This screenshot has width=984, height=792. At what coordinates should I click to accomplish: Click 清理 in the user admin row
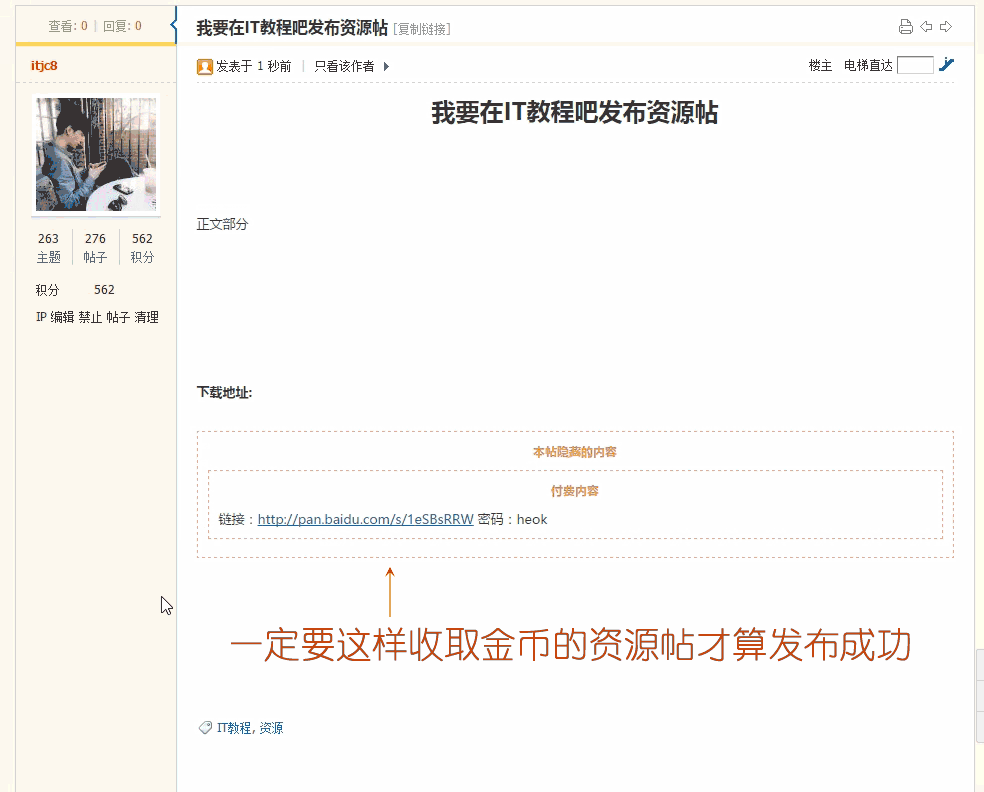[147, 317]
